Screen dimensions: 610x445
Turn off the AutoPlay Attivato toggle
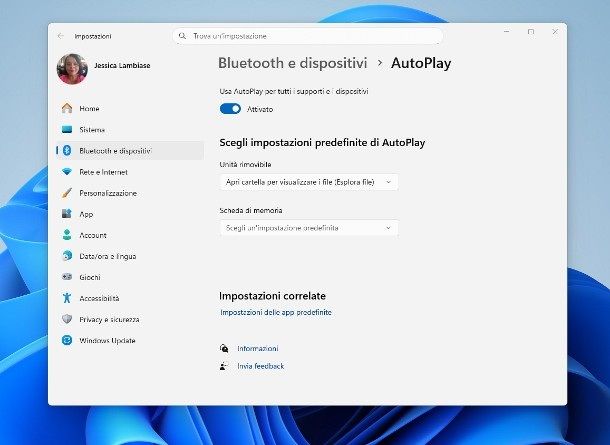coord(230,109)
